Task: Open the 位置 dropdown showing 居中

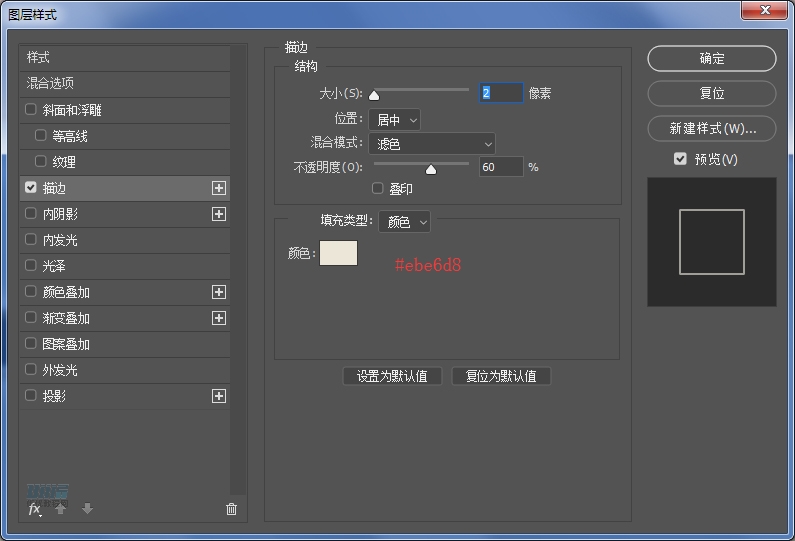Action: 394,120
